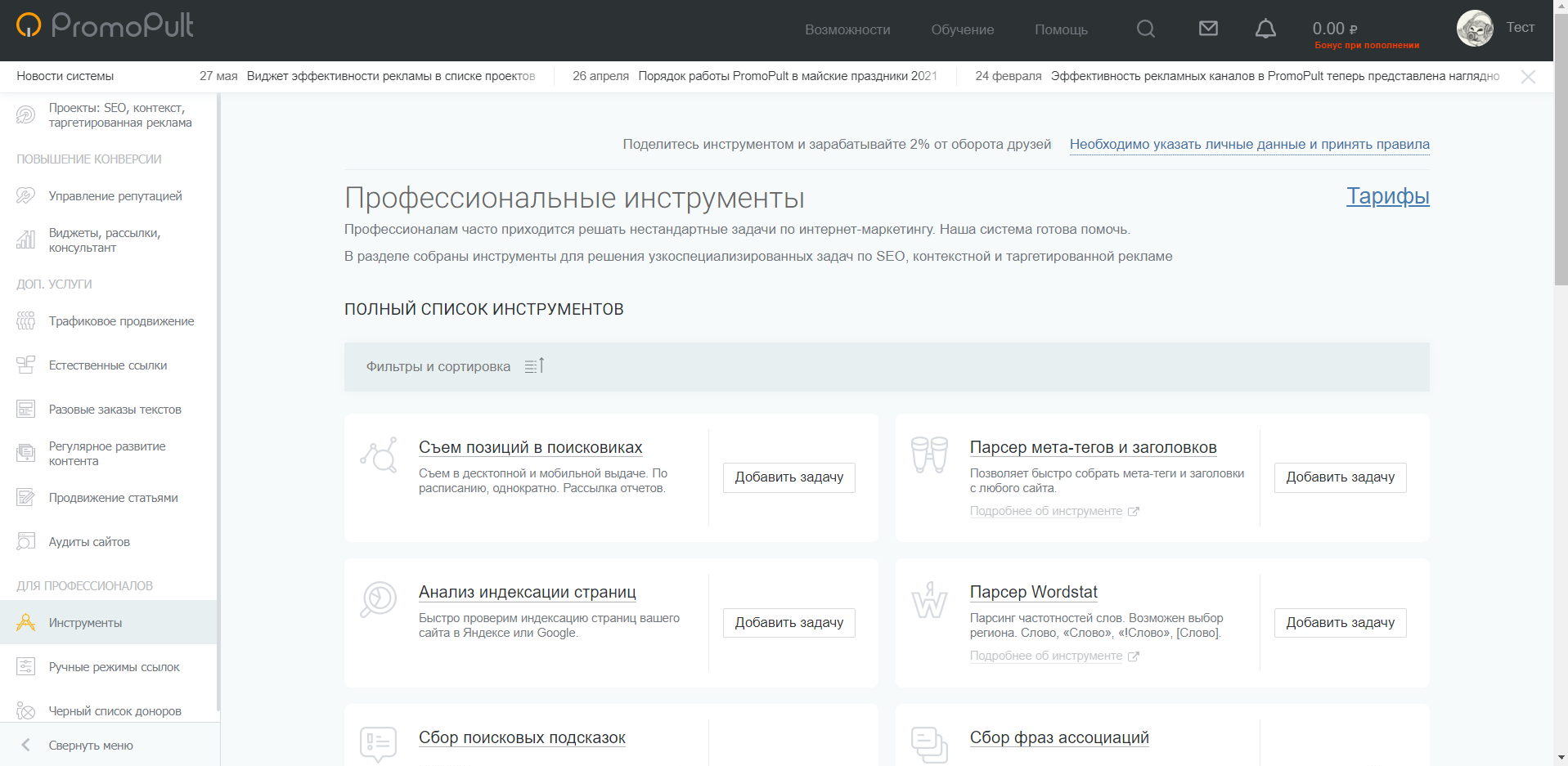Open the search magnifier icon in header

pyautogui.click(x=1146, y=29)
